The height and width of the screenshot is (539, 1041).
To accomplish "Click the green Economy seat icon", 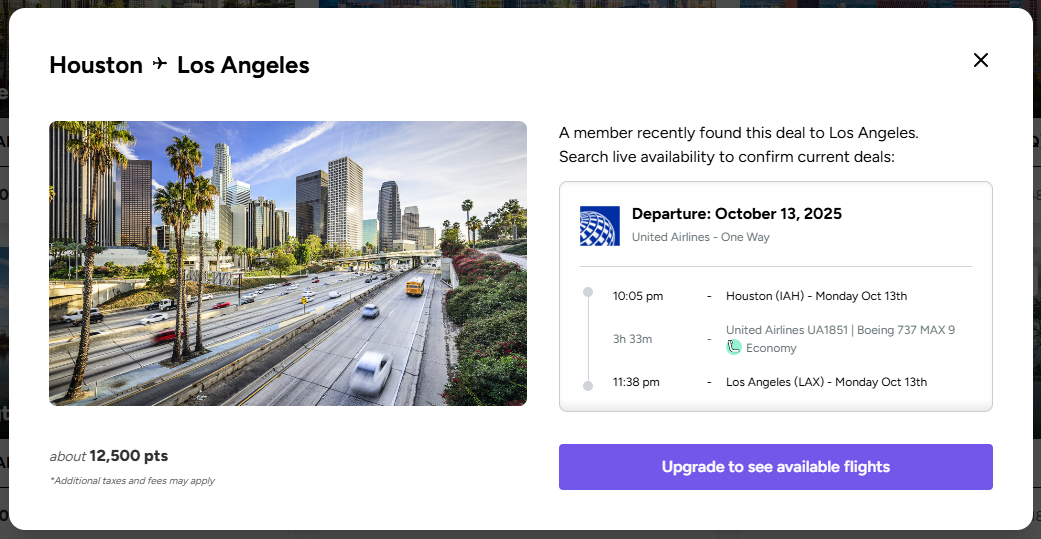I will pos(734,347).
